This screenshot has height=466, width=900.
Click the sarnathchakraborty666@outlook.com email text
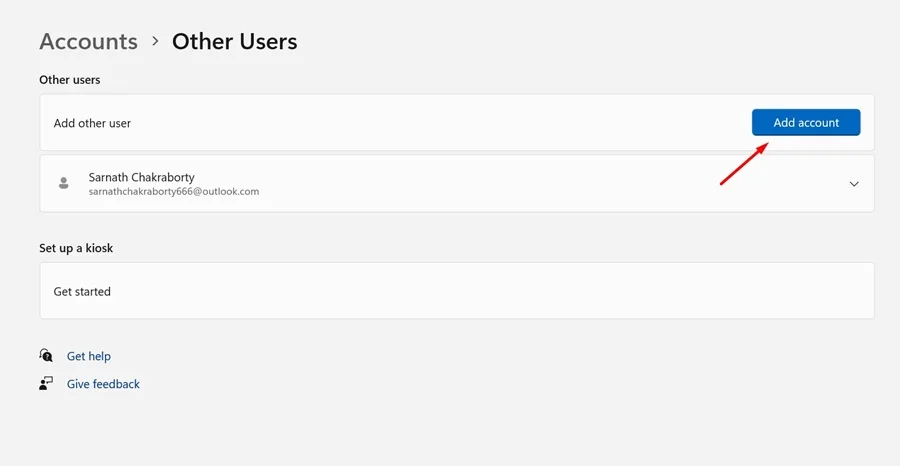[x=173, y=191]
